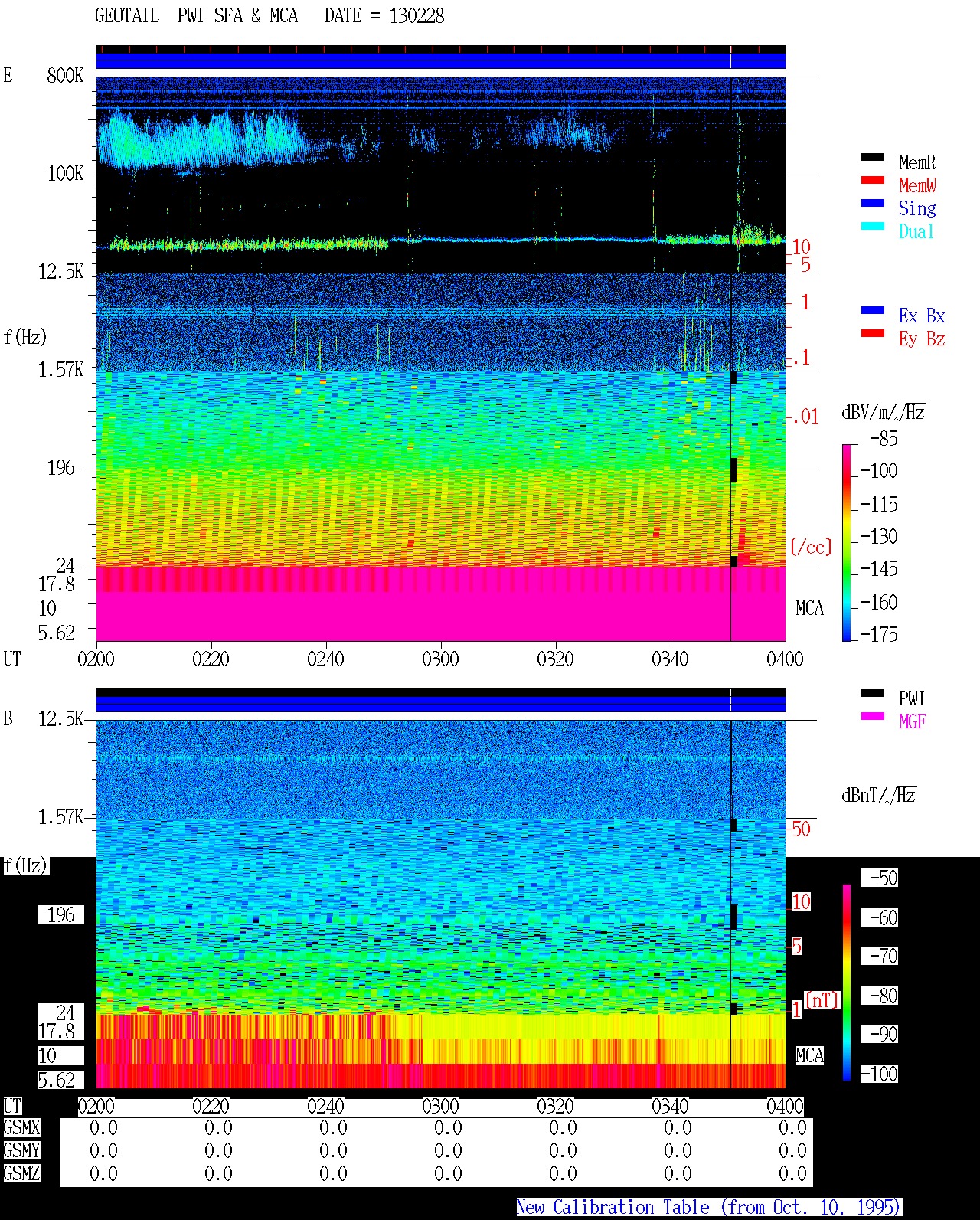This screenshot has width=980, height=1220.
Task: Click the -130 color scale value
Action: click(879, 536)
